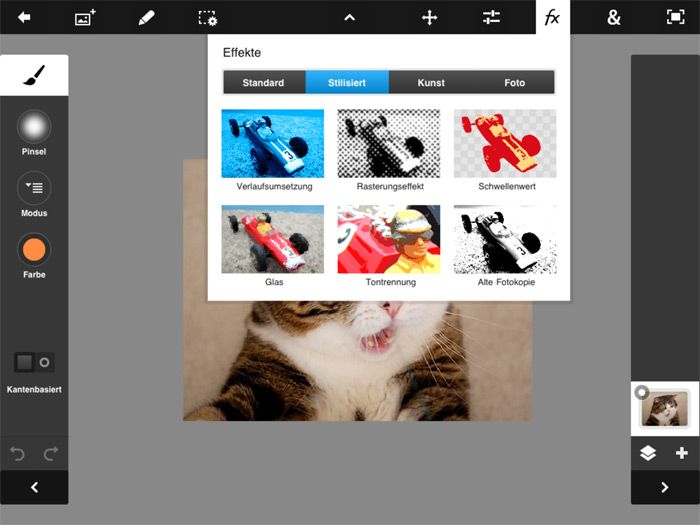Switch to the Kunst effects tab
This screenshot has width=700, height=525.
pos(430,83)
